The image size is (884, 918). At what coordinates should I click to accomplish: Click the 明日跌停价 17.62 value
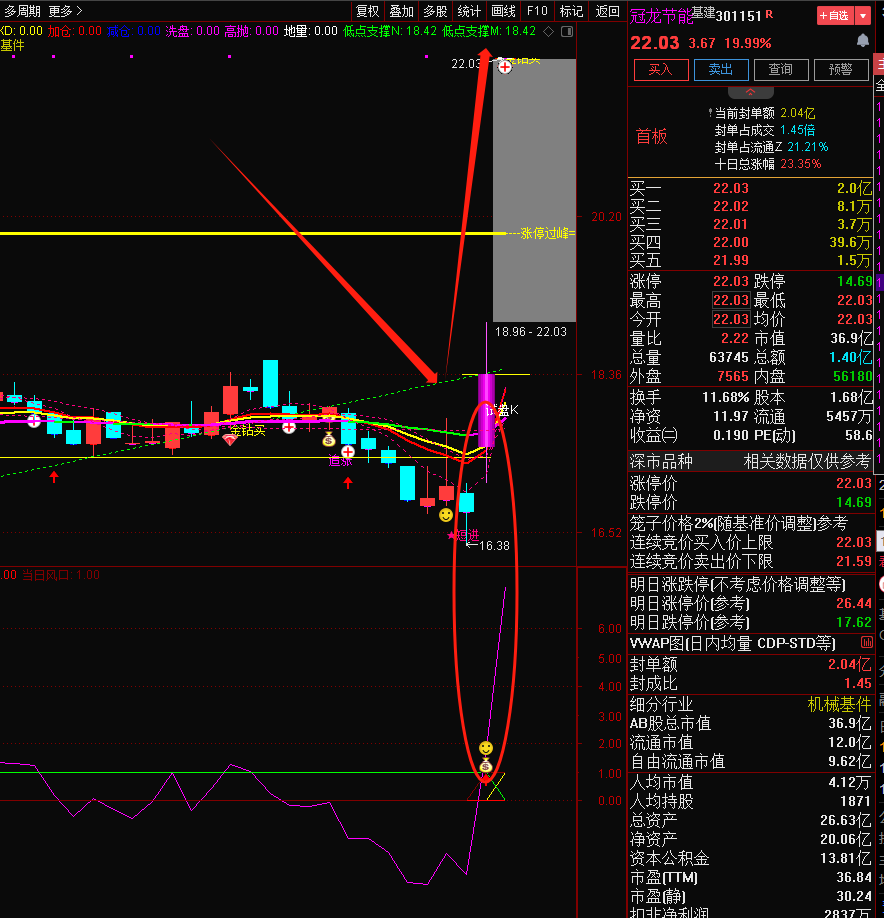pos(854,622)
